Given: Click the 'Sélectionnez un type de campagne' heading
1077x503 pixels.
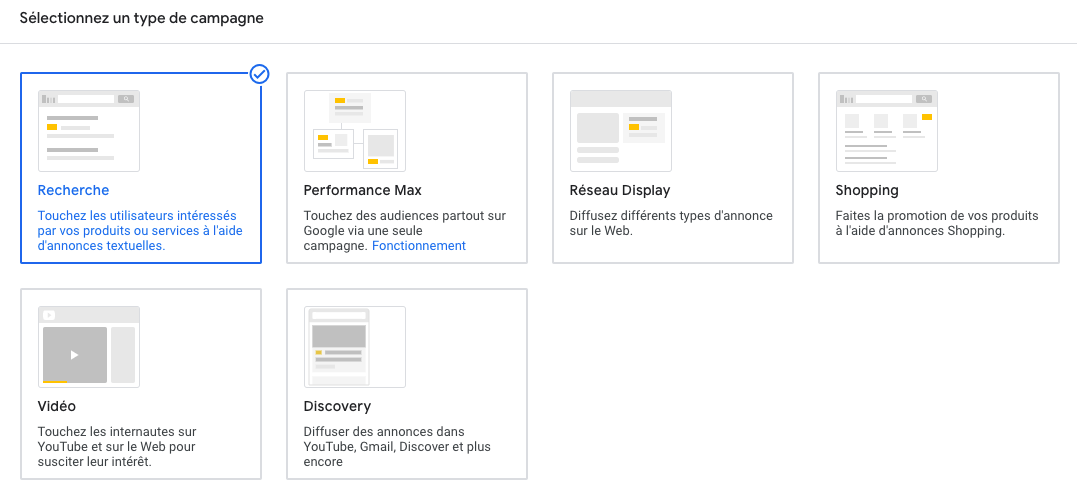Looking at the screenshot, I should (x=142, y=18).
